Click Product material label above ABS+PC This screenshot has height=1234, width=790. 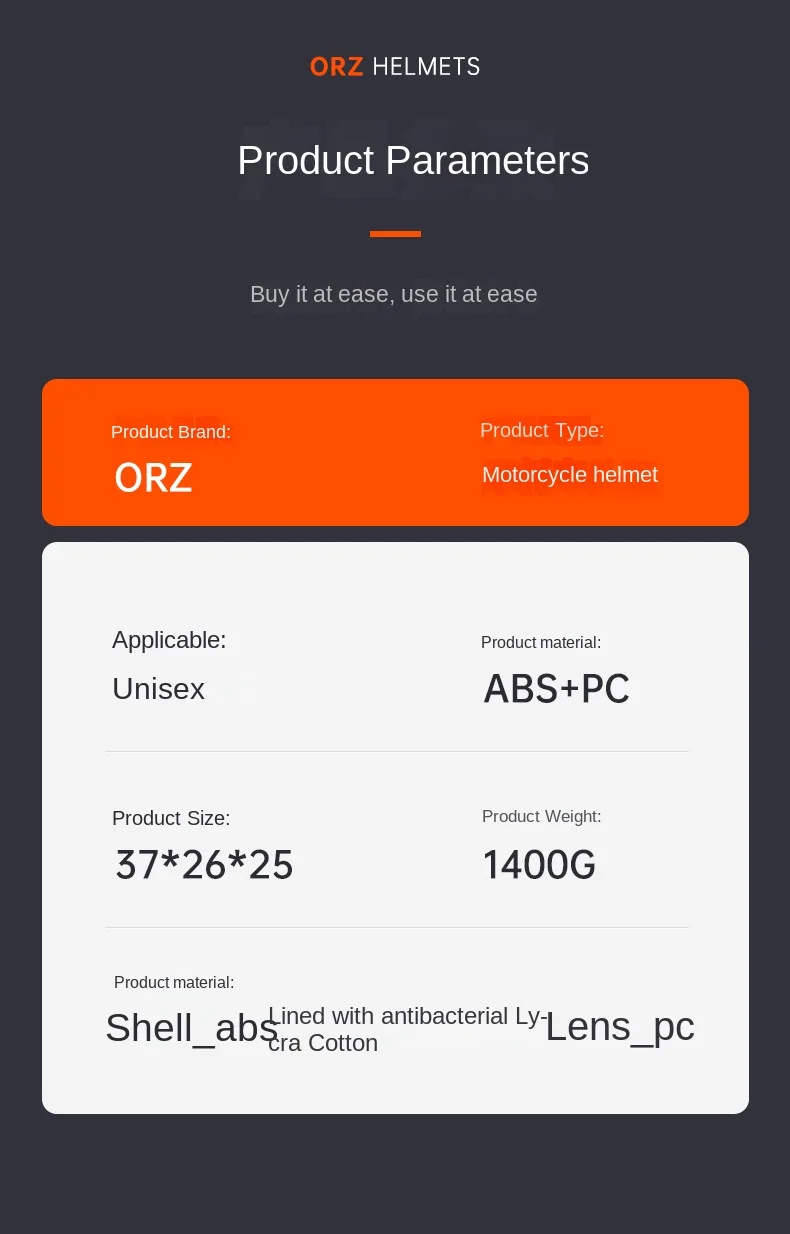coord(541,643)
